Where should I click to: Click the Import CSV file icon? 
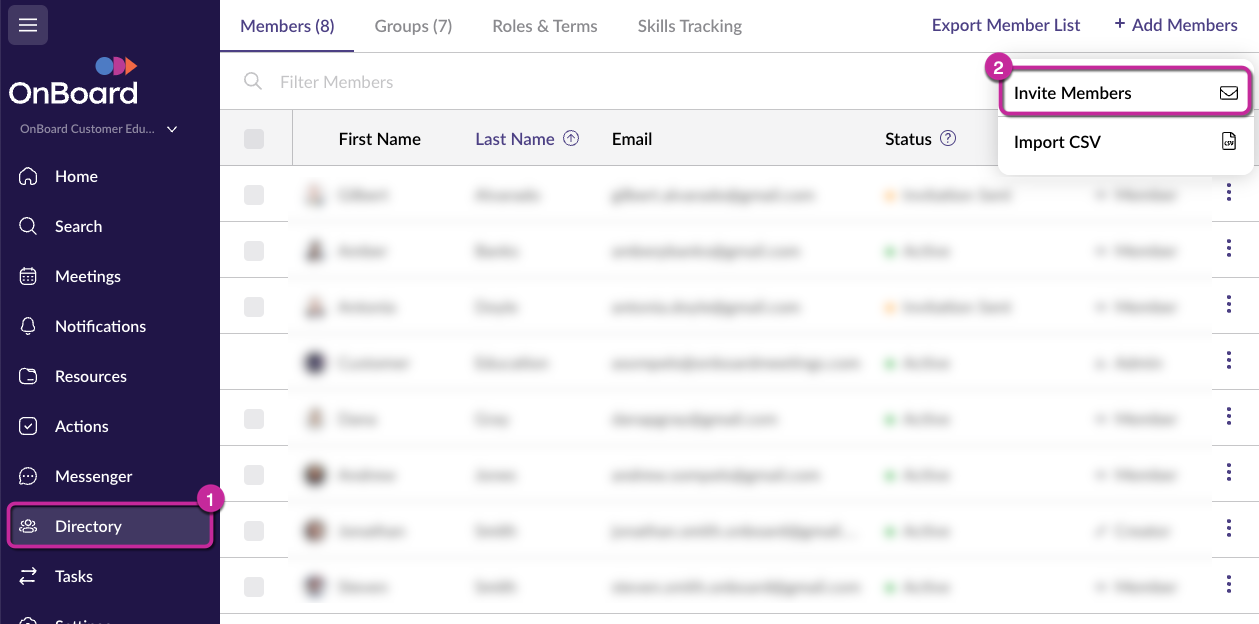(1229, 142)
